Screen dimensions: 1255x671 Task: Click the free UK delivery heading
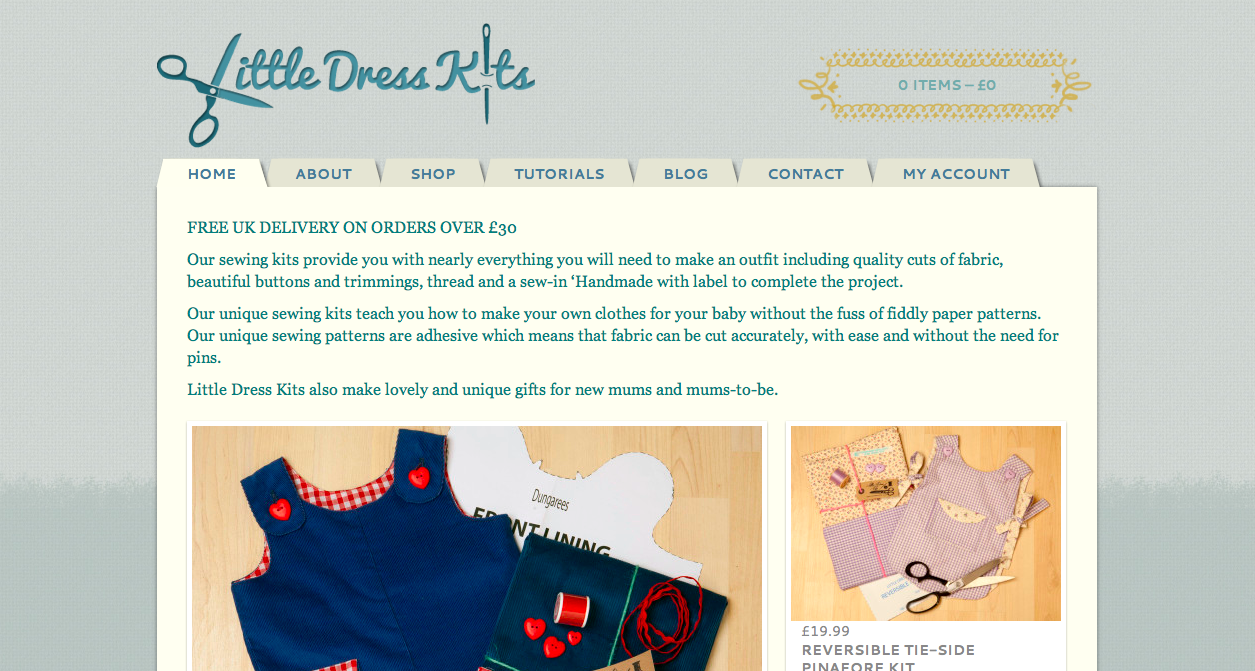[352, 228]
